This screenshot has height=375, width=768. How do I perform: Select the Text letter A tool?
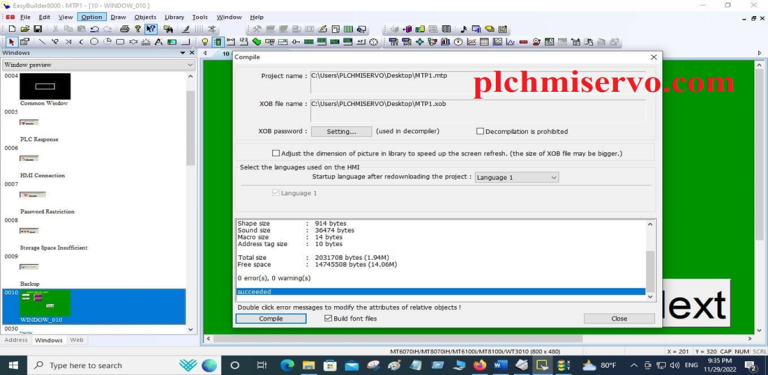[159, 42]
